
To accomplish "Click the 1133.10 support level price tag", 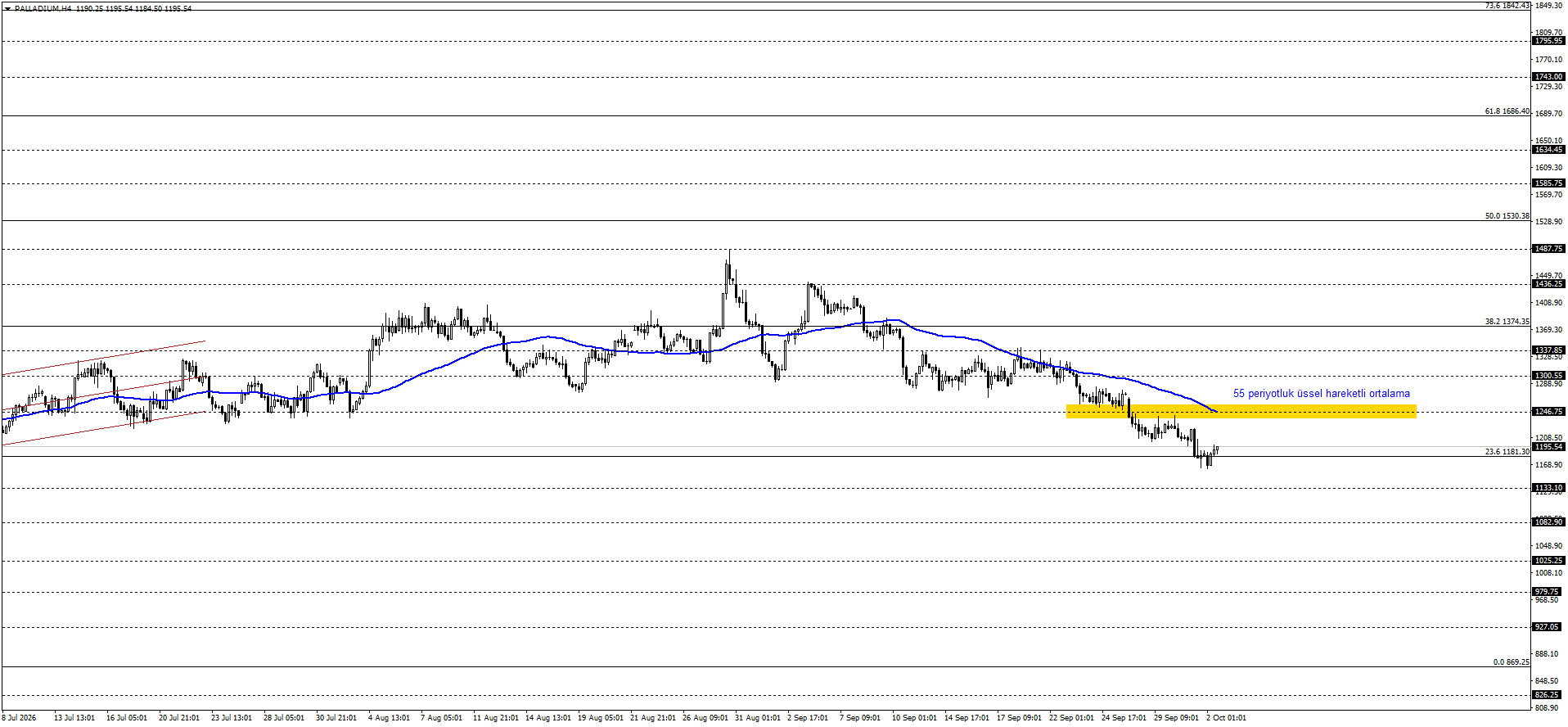I will point(1548,488).
